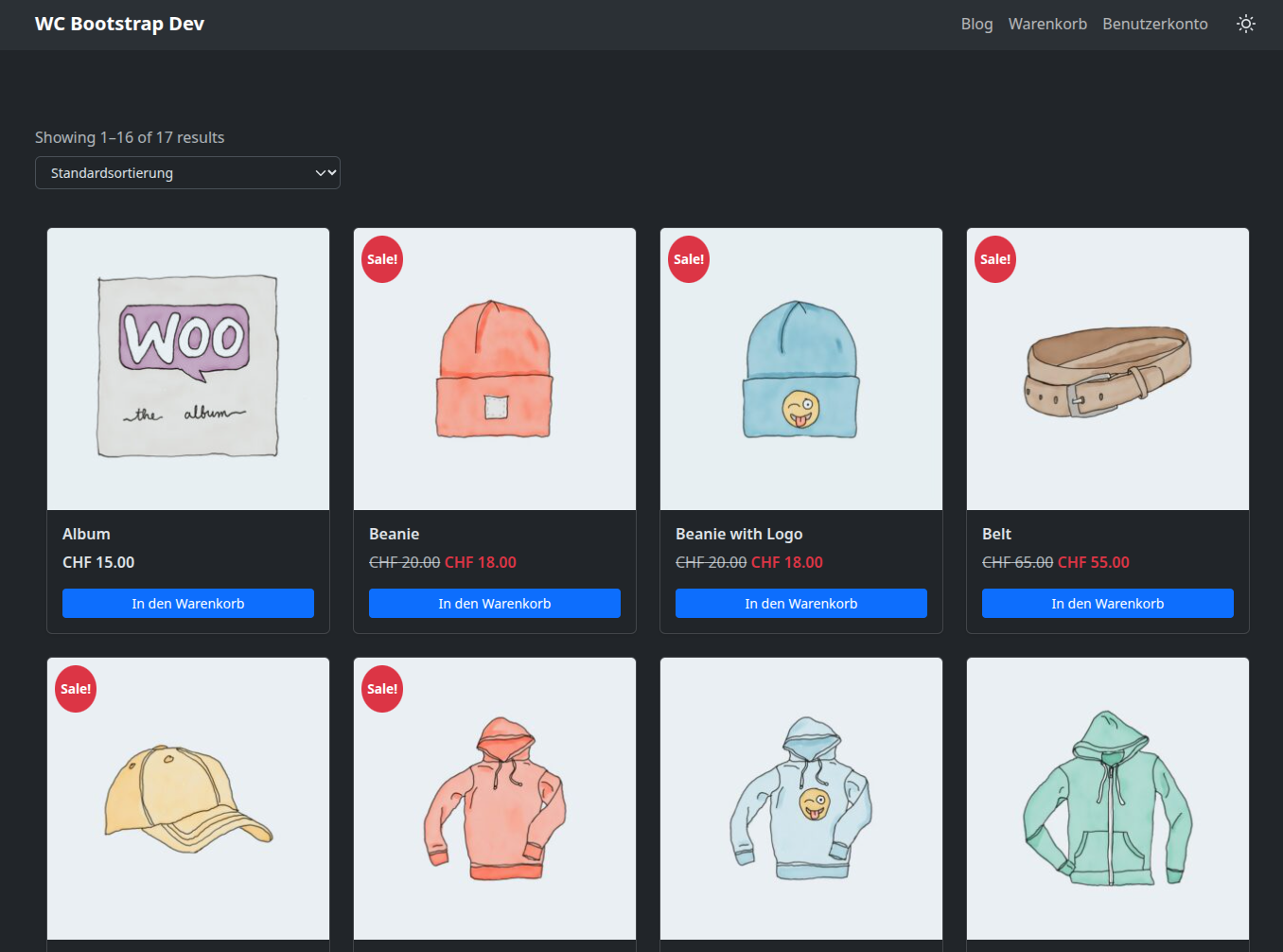The height and width of the screenshot is (952, 1283).
Task: Click the WC Bootstrap Dev site title
Action: 119,24
